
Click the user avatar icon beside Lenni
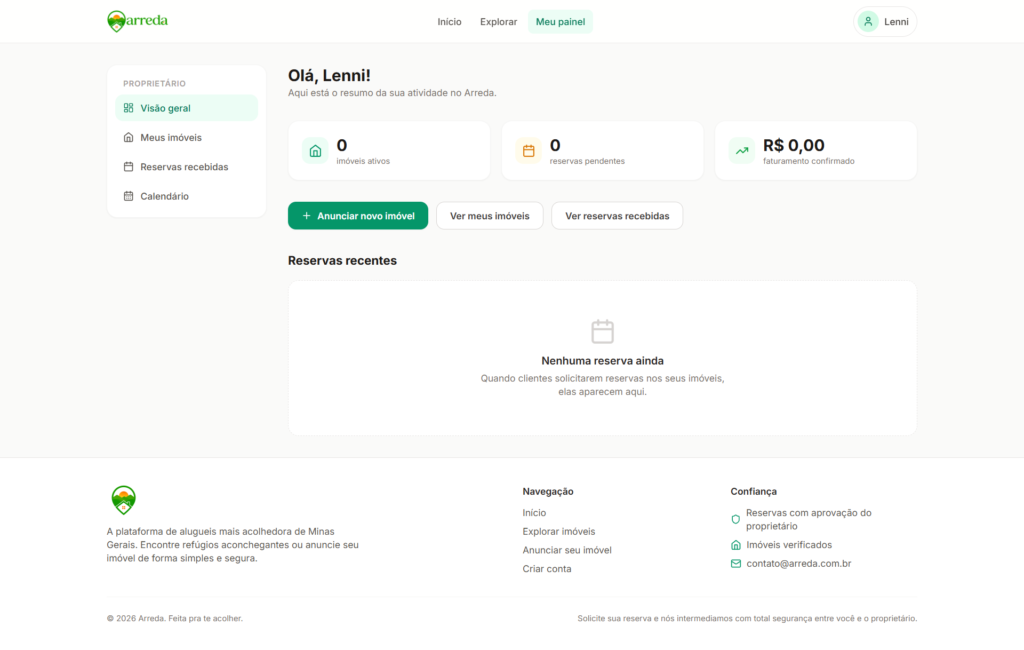868,22
